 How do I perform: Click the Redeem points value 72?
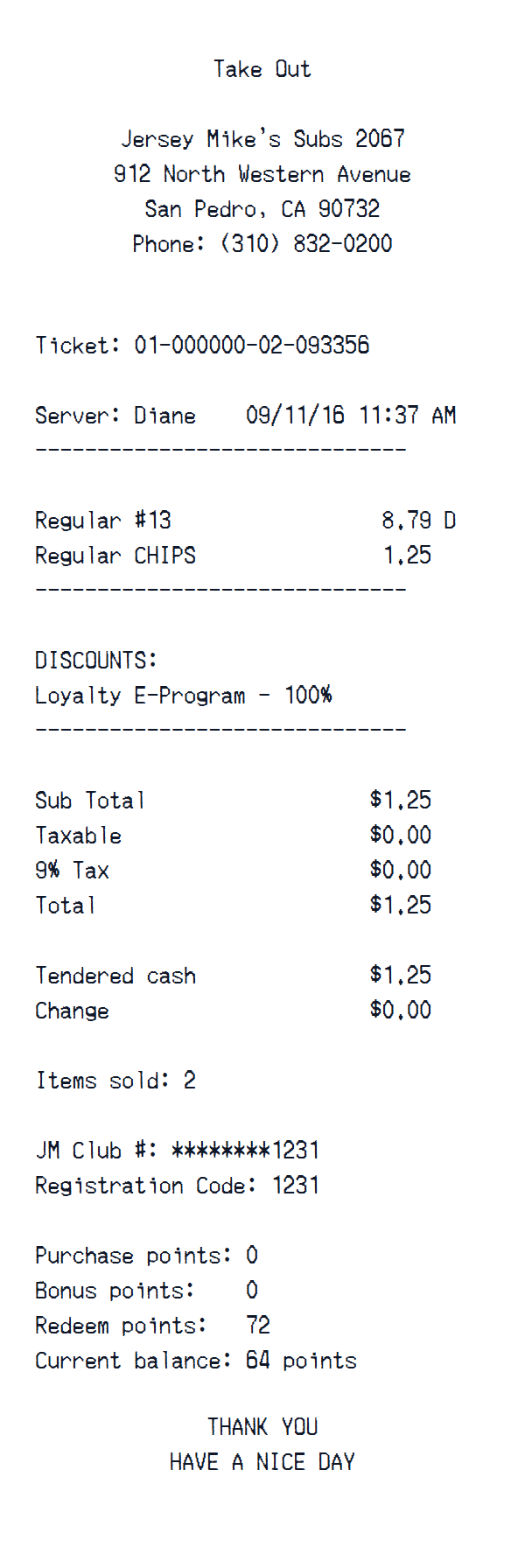258,1326
